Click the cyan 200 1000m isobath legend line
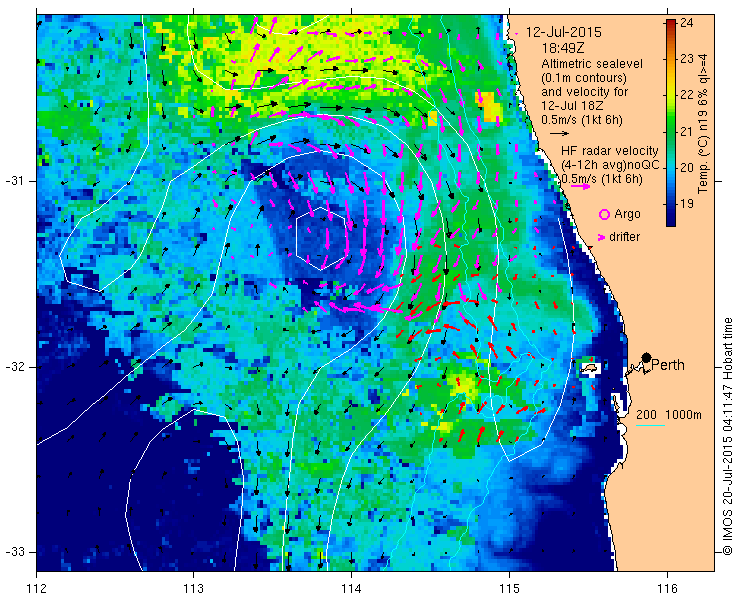Image resolution: width=740 pixels, height=600 pixels. 650,426
